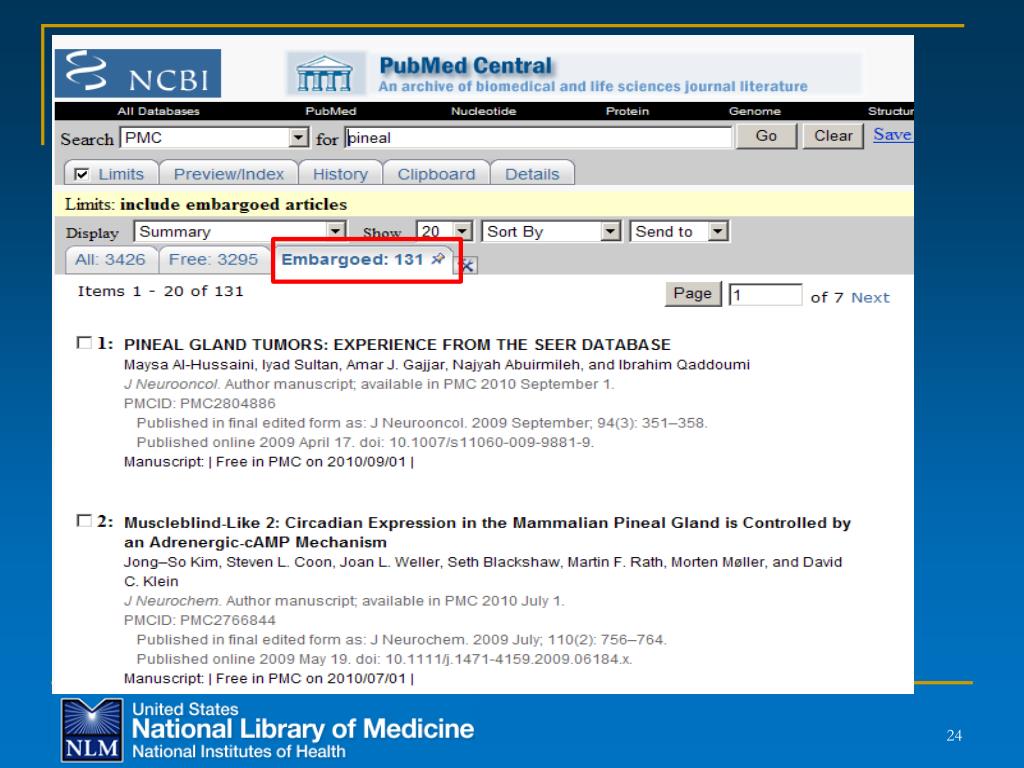Click the NLM logo in footer
1024x768 pixels.
click(92, 730)
